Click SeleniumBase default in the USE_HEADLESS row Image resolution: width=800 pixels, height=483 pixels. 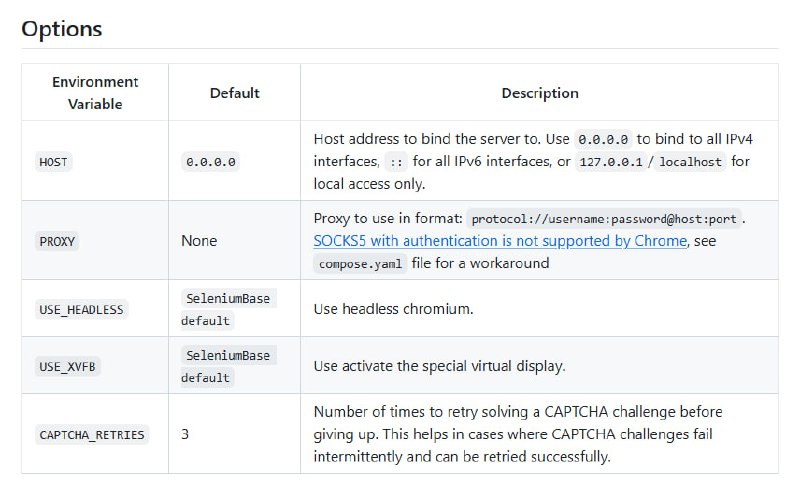[227, 309]
